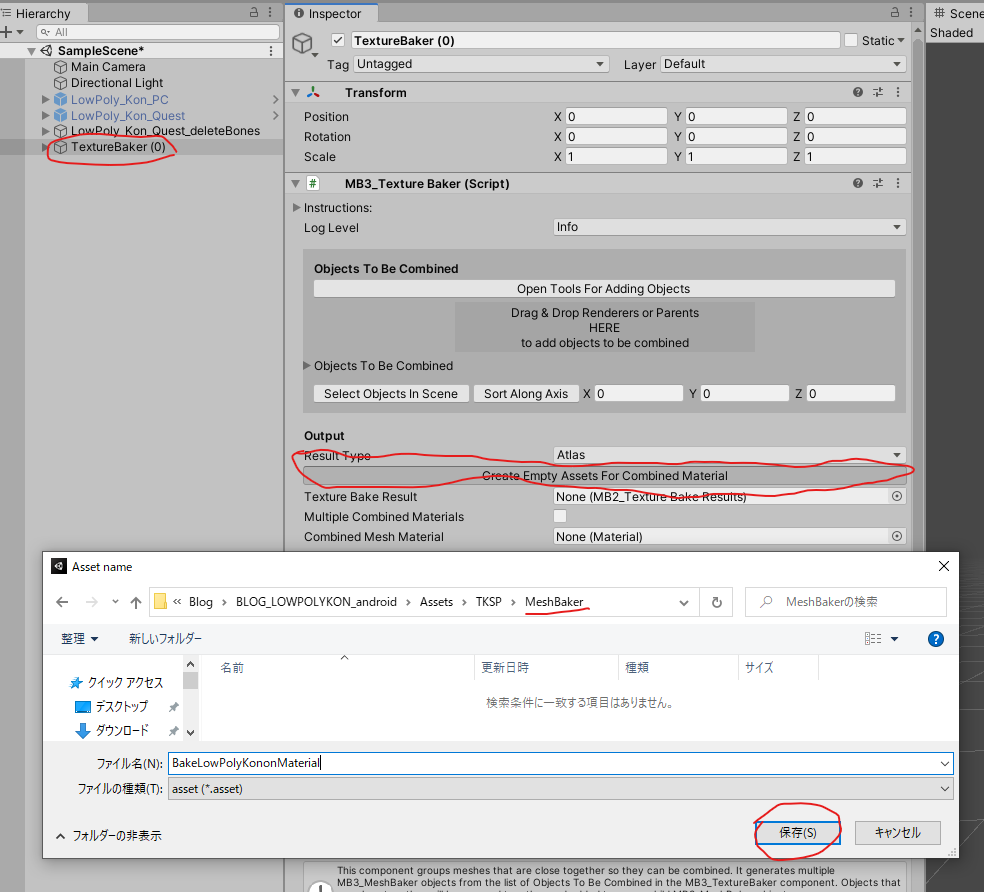This screenshot has width=984, height=892.
Task: Click the Hierarchy panel lock icon
Action: coord(254,12)
